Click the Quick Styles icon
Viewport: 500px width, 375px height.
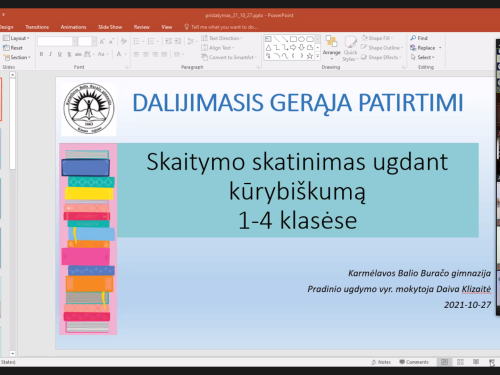pyautogui.click(x=350, y=48)
